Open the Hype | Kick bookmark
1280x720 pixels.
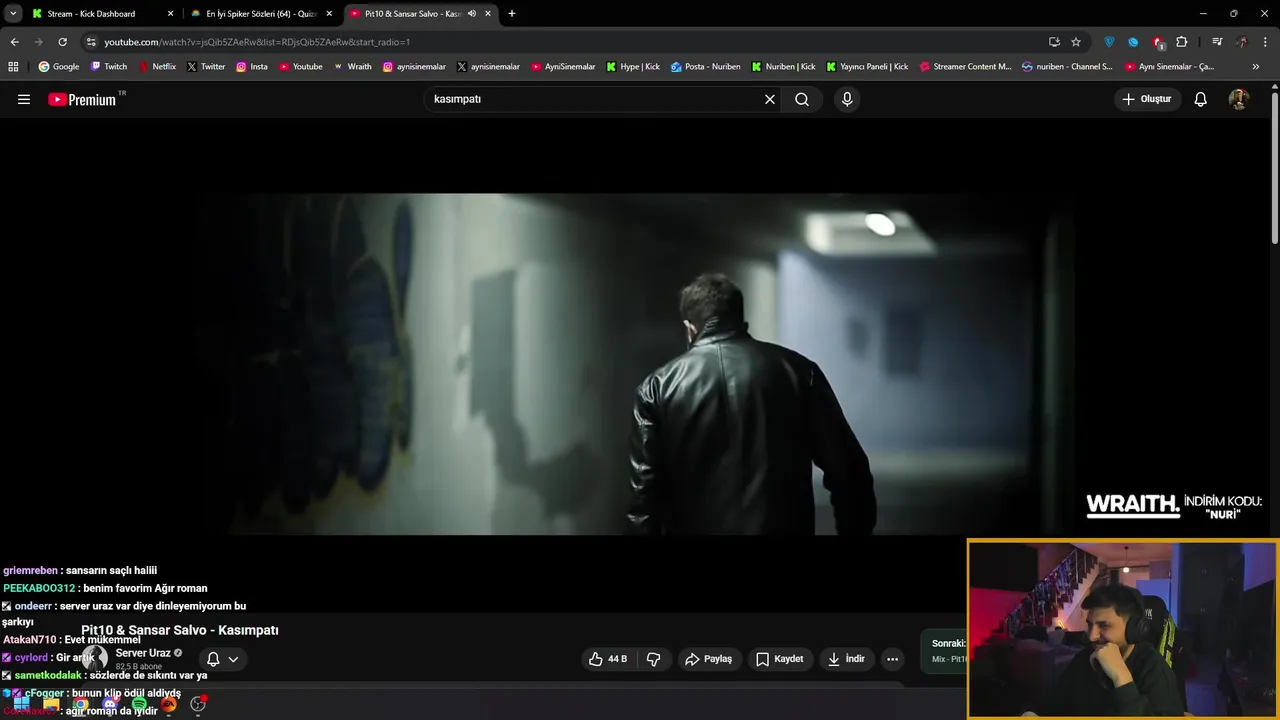point(633,67)
